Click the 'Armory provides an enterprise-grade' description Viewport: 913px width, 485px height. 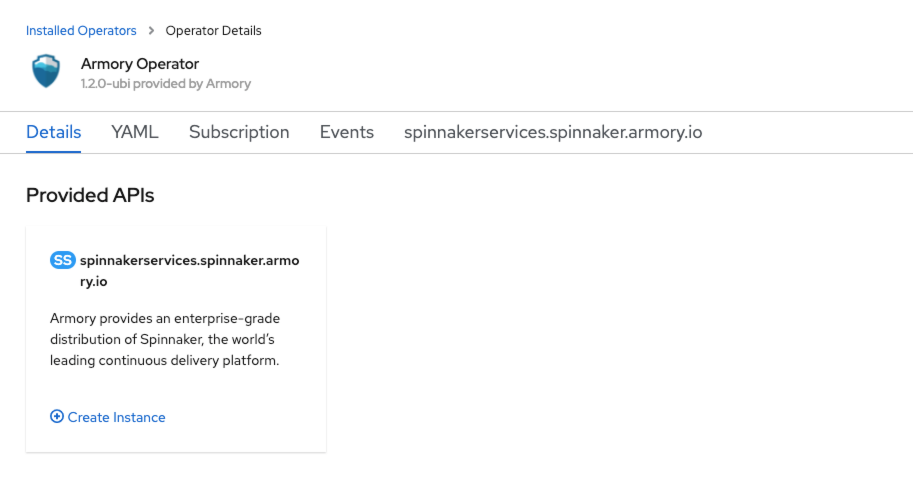(x=165, y=339)
